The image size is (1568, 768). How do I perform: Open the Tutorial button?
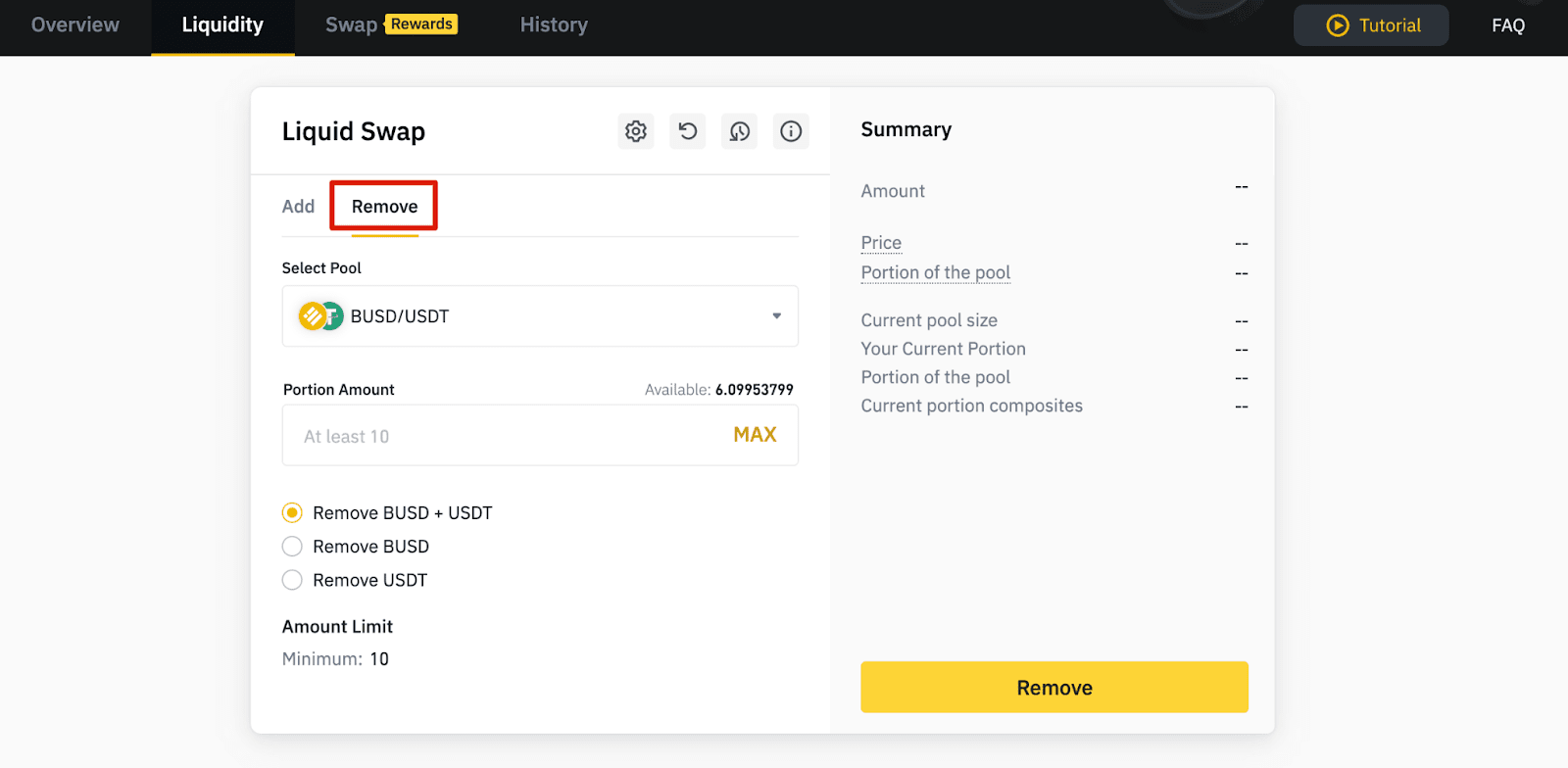click(1371, 25)
